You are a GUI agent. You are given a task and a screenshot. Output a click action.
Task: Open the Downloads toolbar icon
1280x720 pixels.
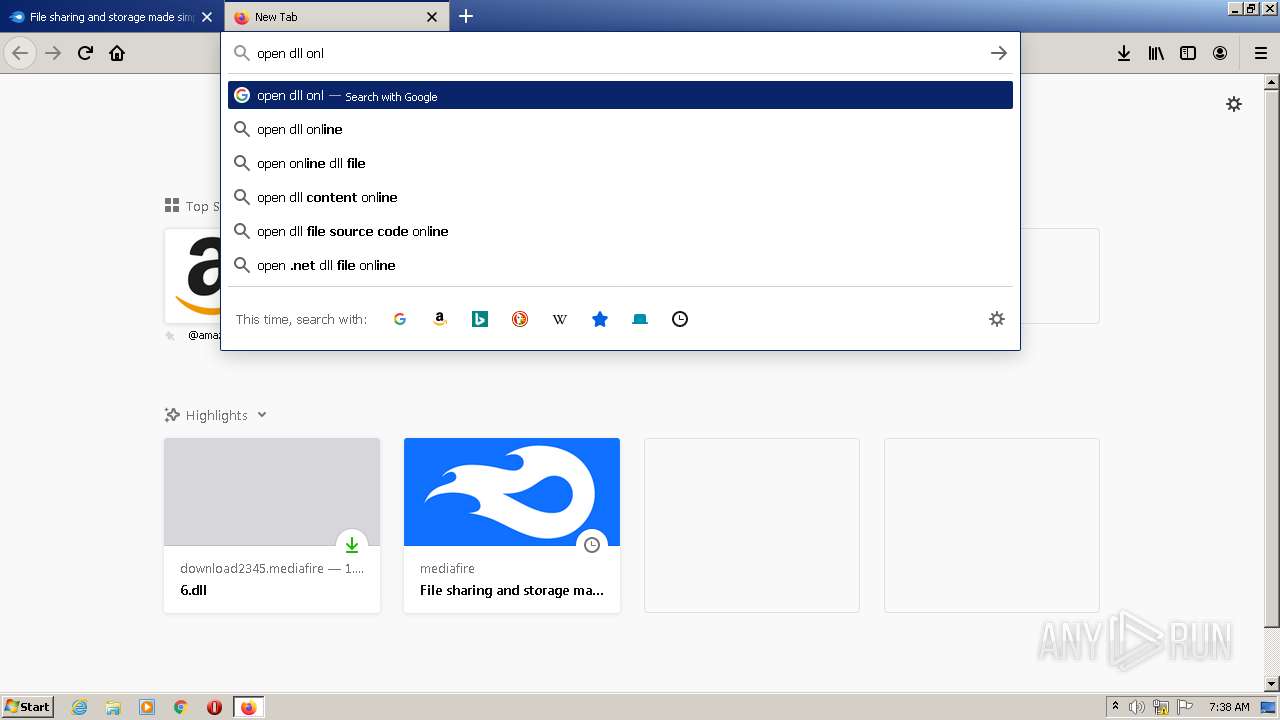click(1124, 53)
